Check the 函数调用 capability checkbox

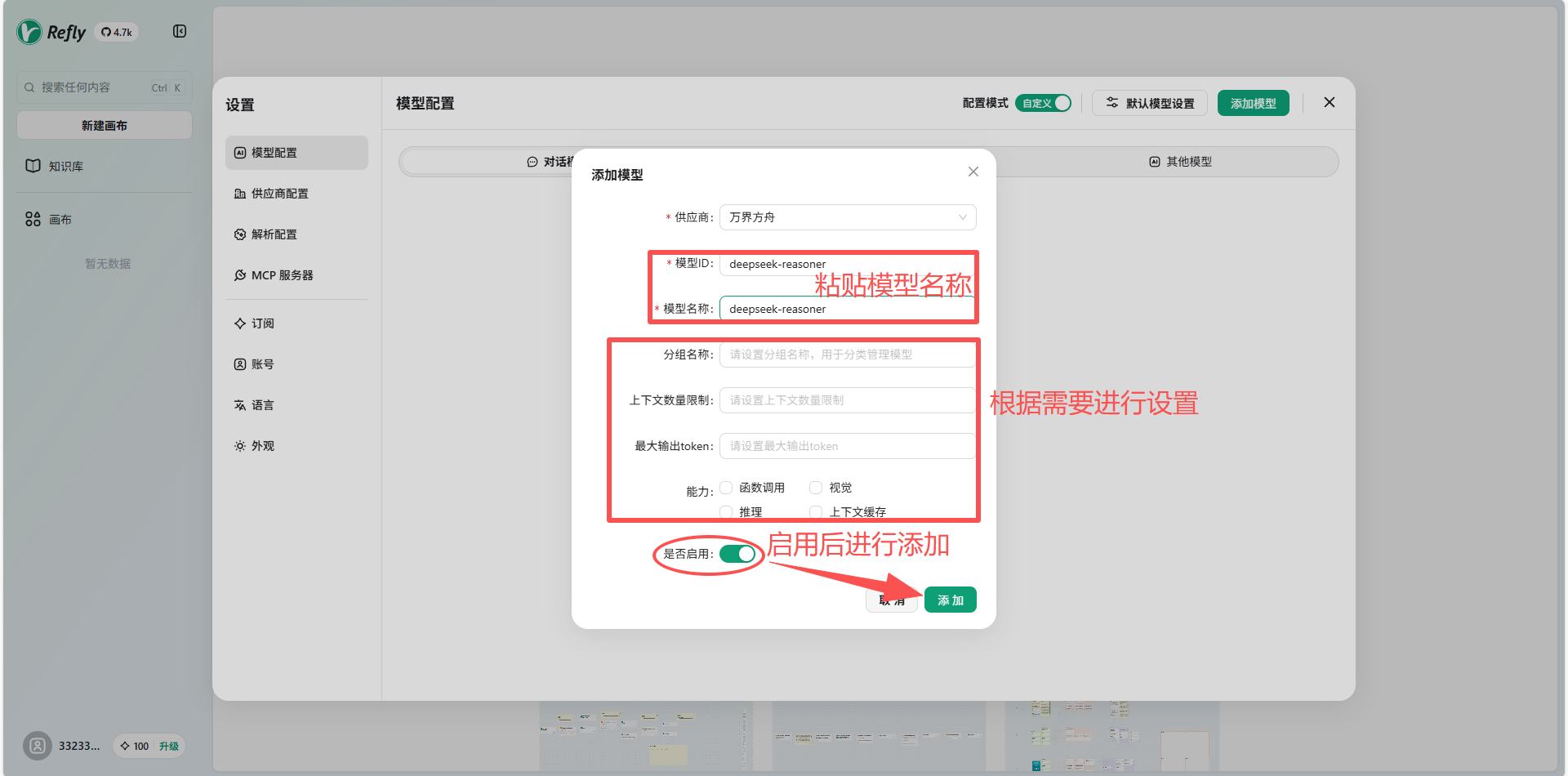click(x=726, y=488)
